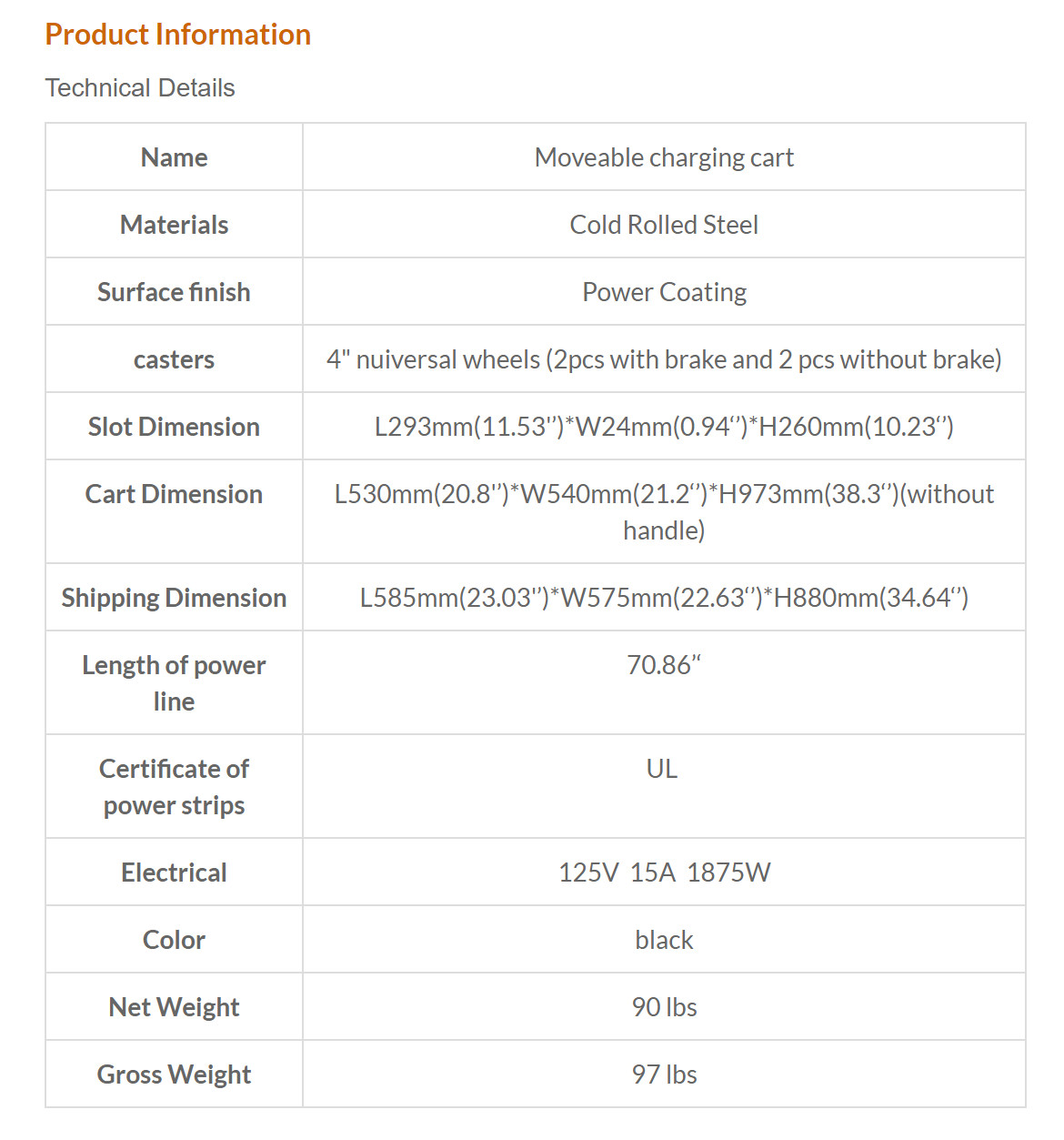Click the UL certificate value
Image resolution: width=1064 pixels, height=1140 pixels.
pos(662,769)
